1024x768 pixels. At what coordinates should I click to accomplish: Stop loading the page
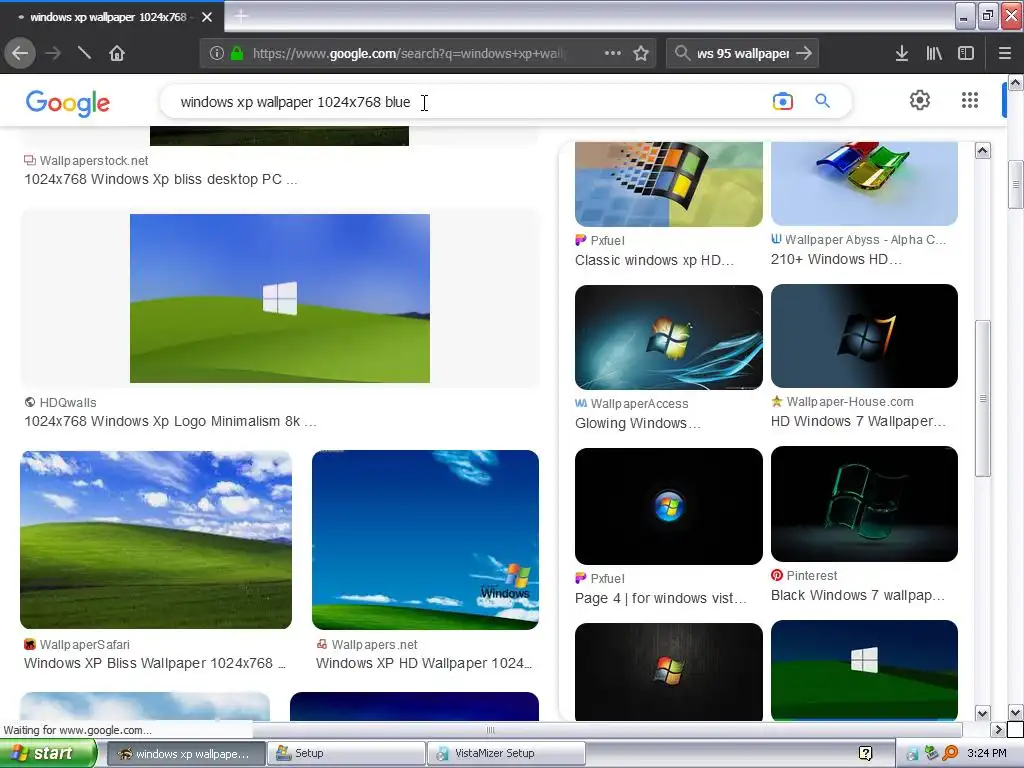point(84,53)
